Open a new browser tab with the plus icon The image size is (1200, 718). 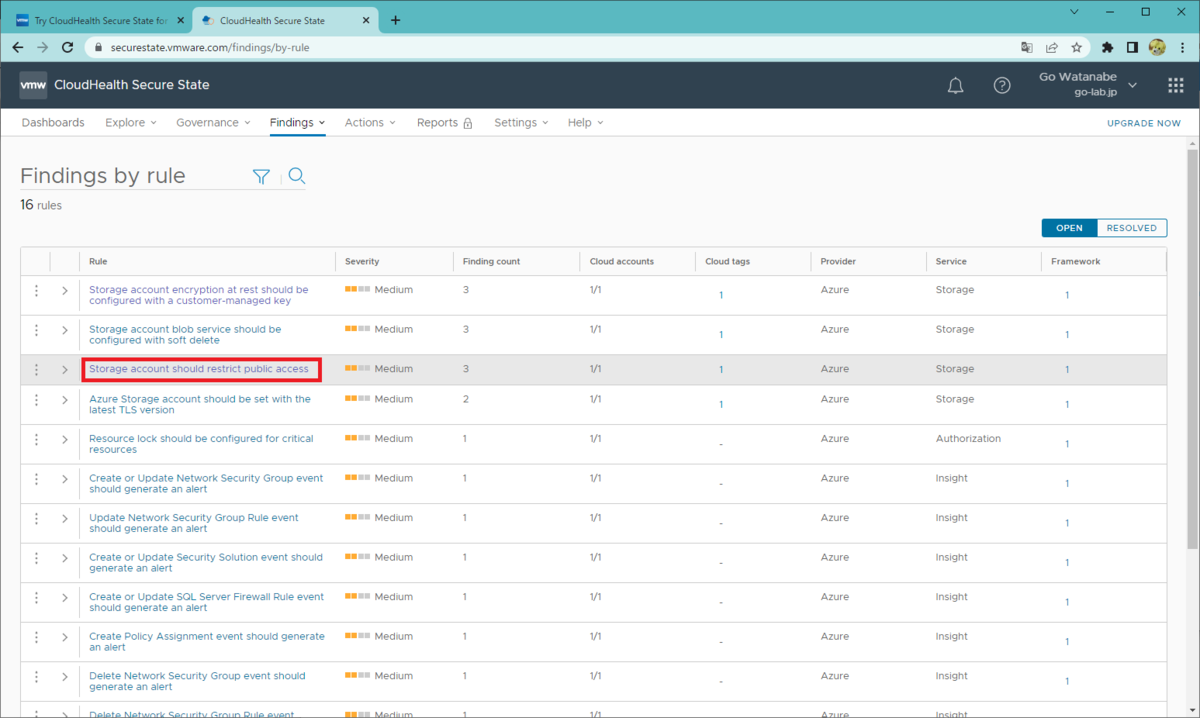pyautogui.click(x=395, y=20)
